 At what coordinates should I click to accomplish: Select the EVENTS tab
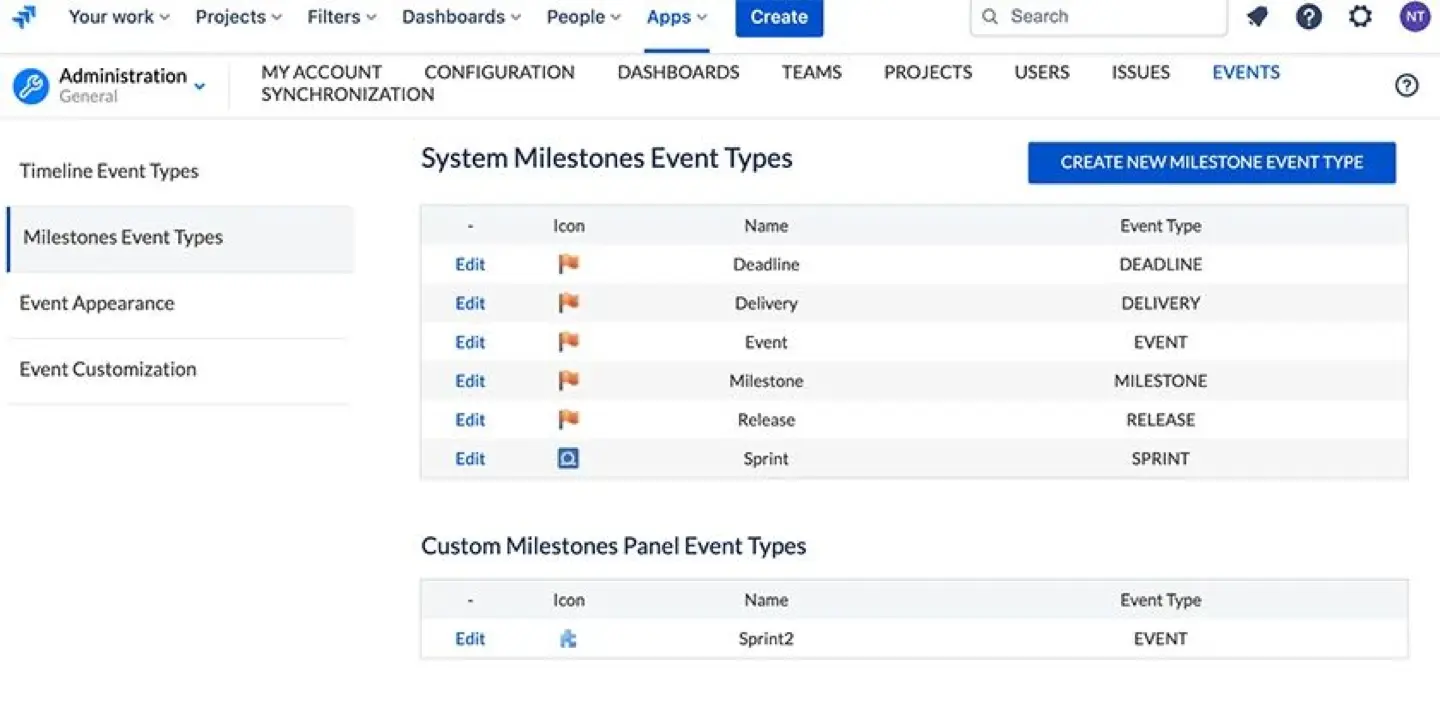1246,72
